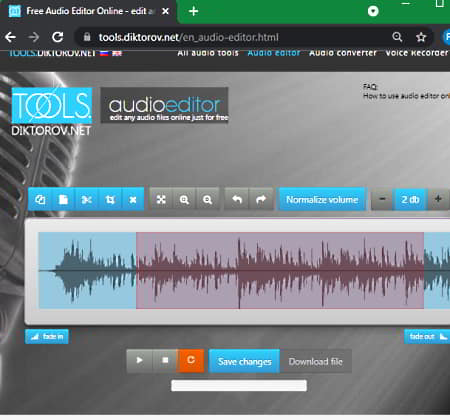The image size is (450, 420).
Task: Redo the last undone edit
Action: tap(261, 199)
